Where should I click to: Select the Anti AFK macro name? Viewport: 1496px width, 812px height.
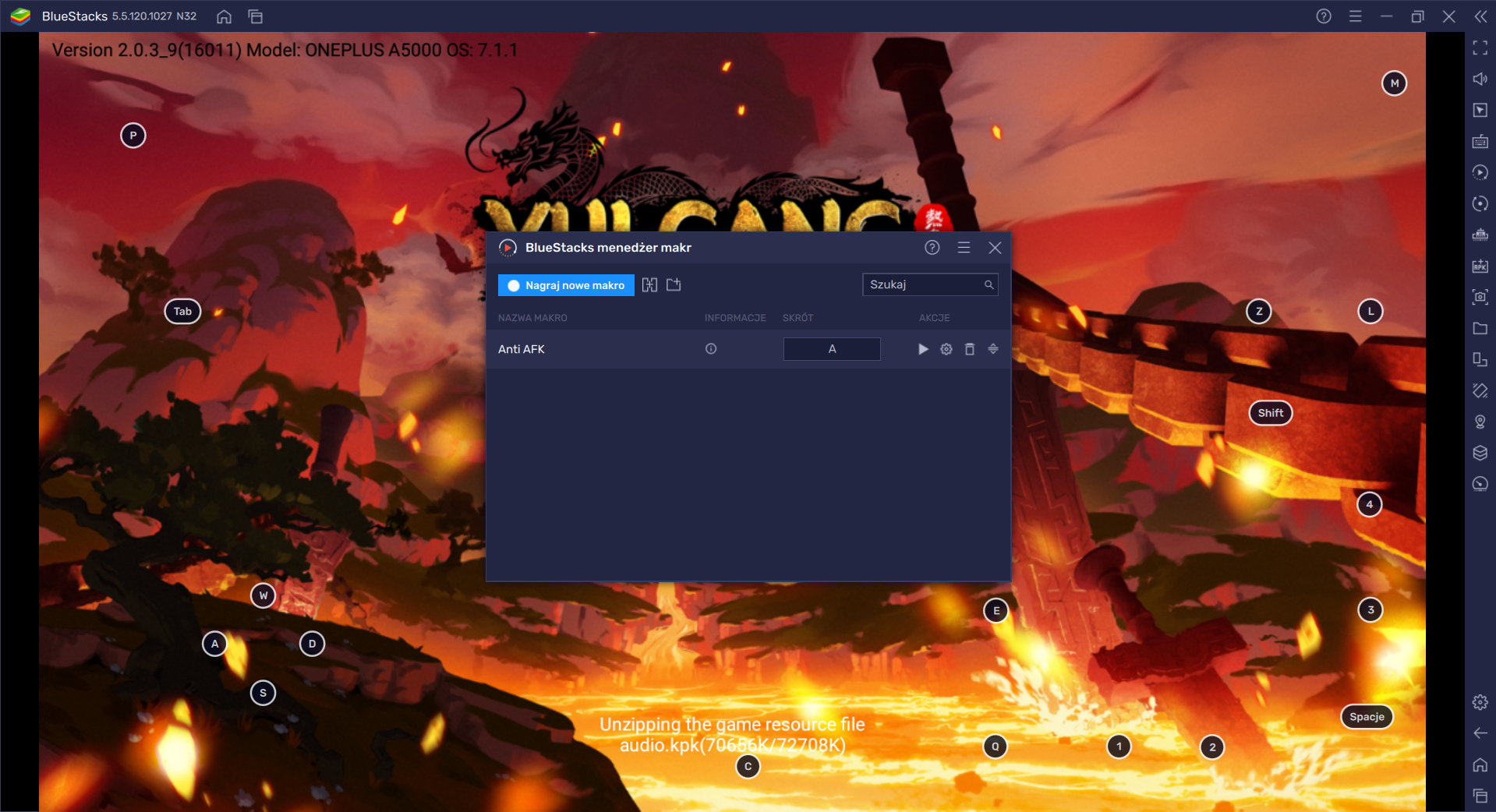(x=522, y=349)
